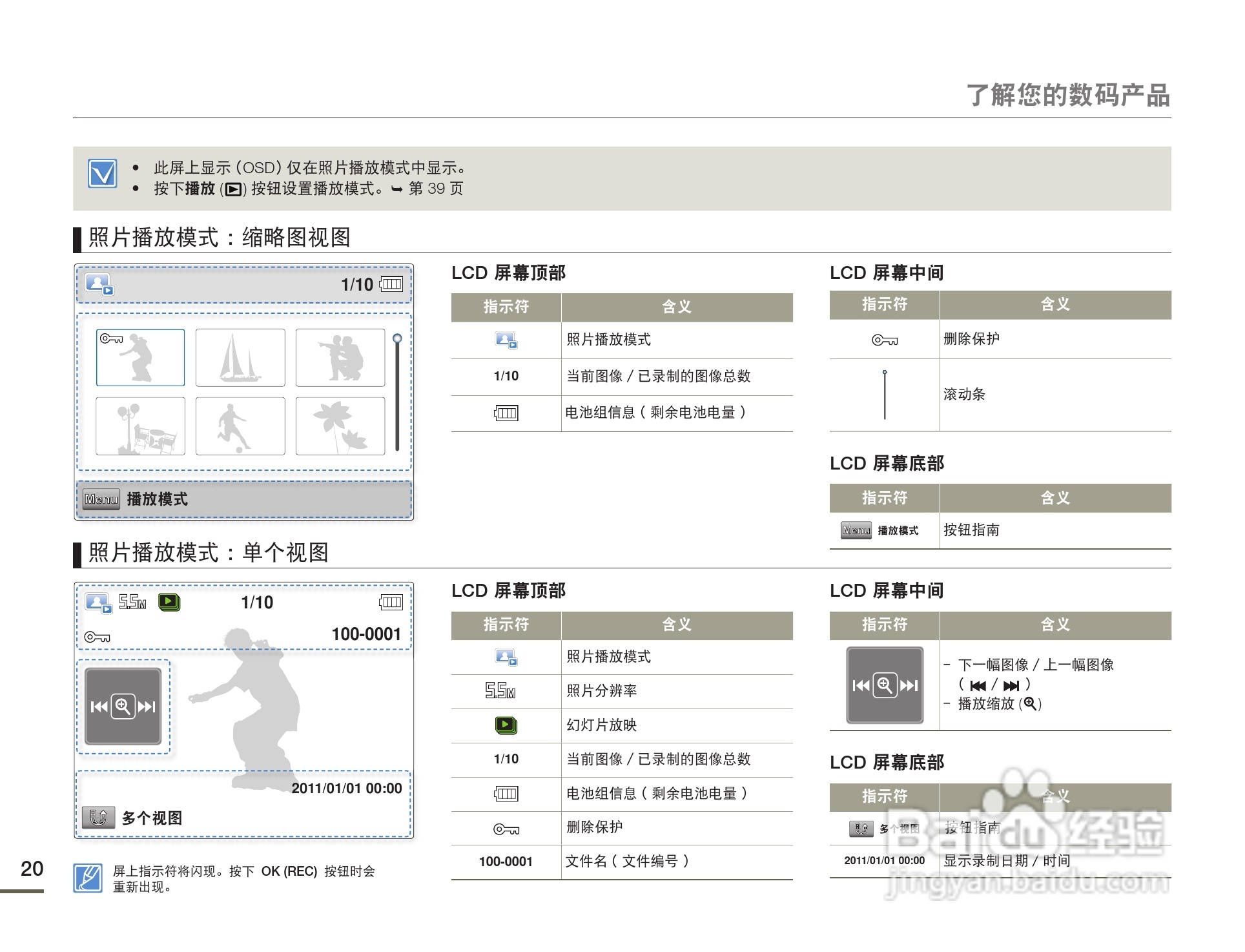Click the Menu 播放模式 indicator in bottom table
The image size is (1245, 952).
(880, 530)
